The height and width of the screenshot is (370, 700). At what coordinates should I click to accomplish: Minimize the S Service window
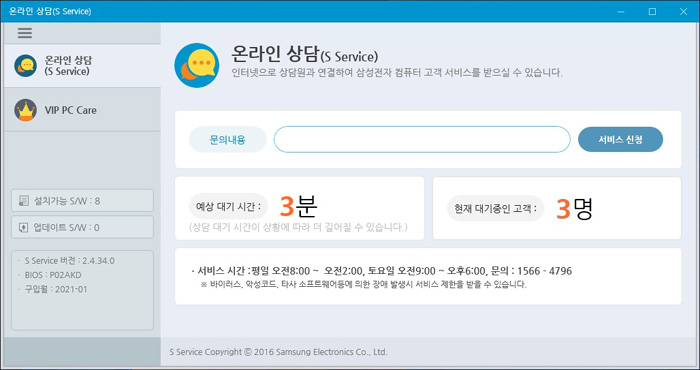[x=621, y=12]
